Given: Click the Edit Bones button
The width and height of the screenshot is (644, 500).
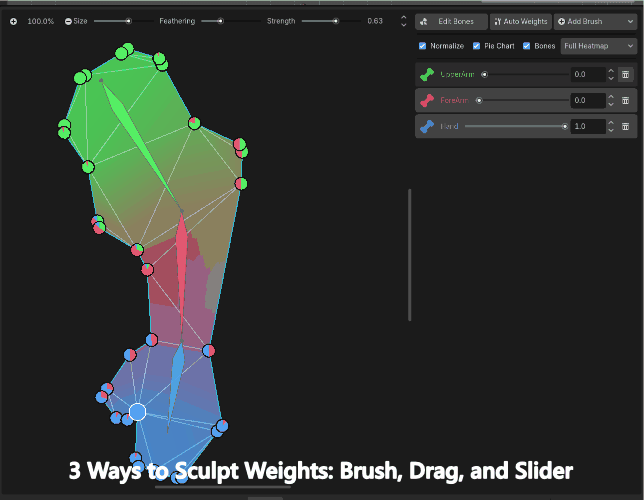Looking at the screenshot, I should [x=452, y=21].
